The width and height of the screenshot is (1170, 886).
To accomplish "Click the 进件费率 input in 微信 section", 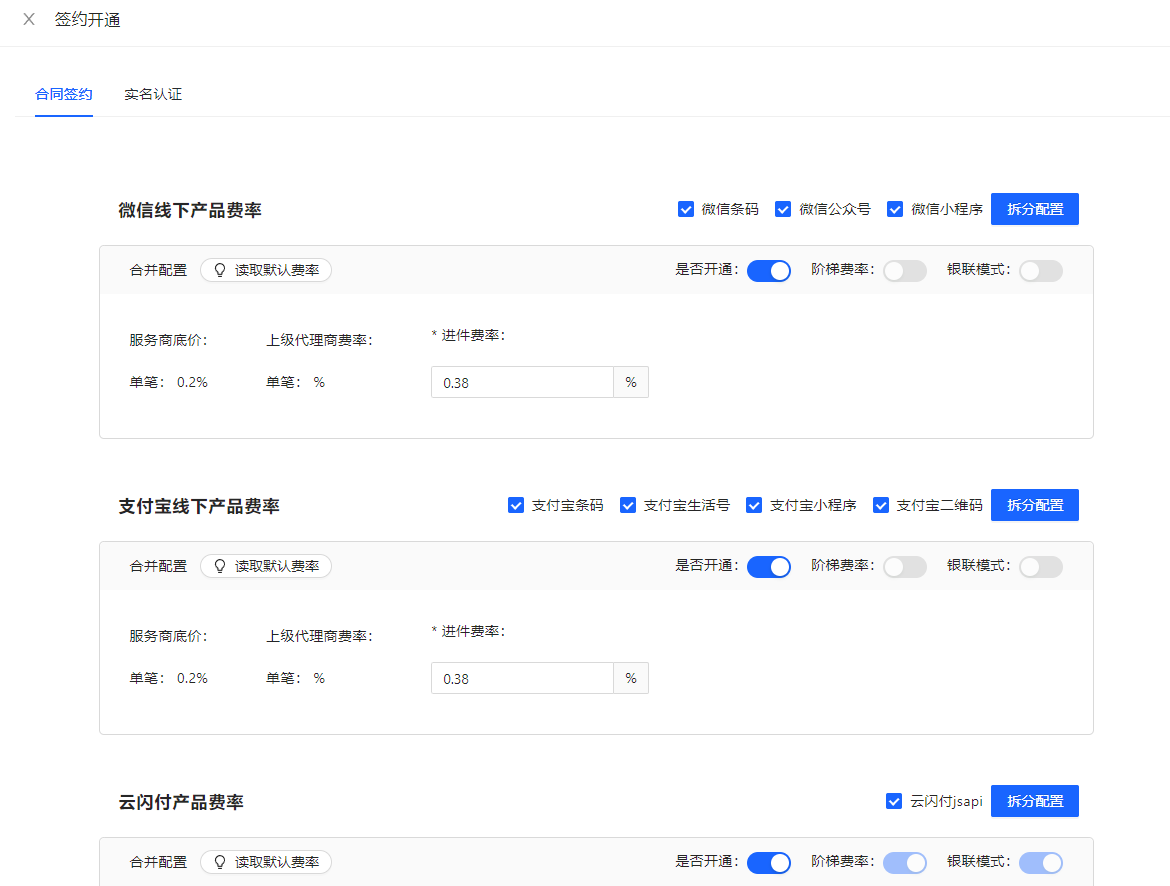I will point(522,382).
